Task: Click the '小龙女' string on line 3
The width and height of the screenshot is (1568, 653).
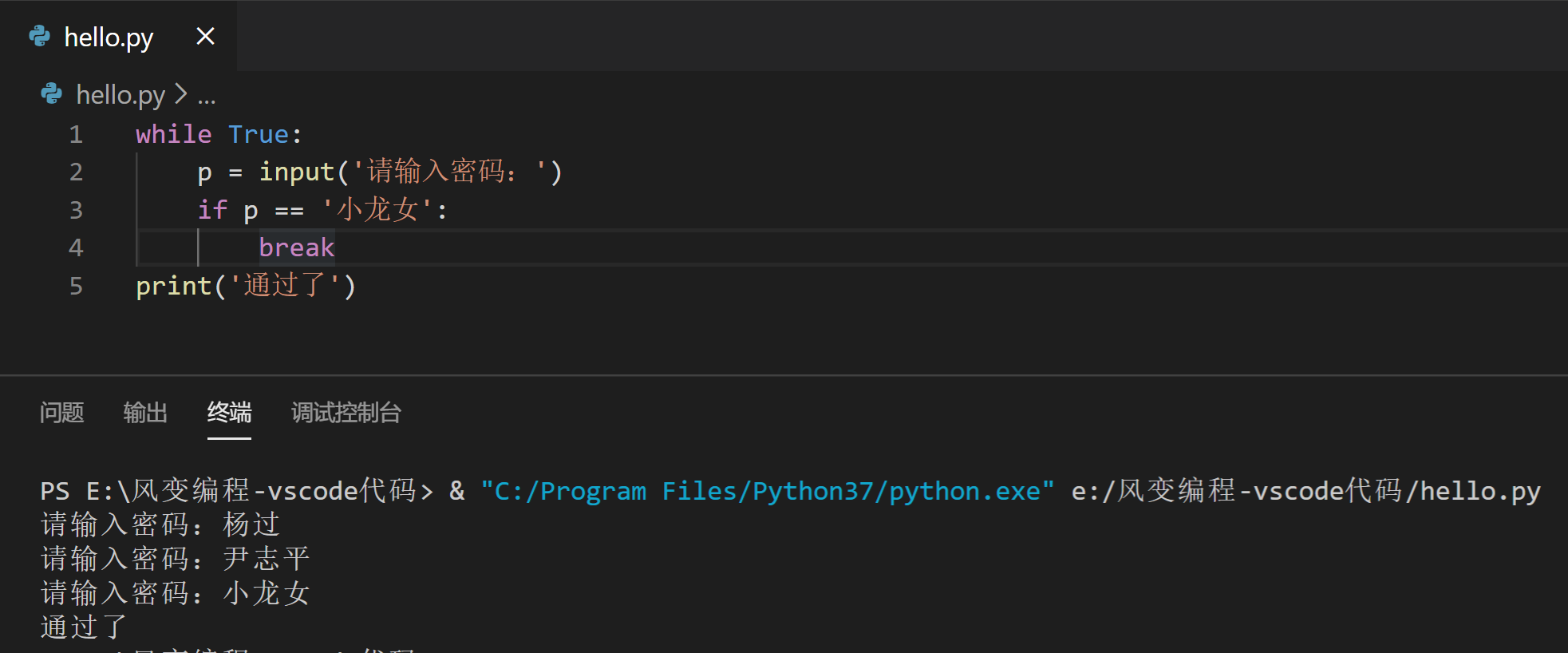Action: click(x=377, y=210)
